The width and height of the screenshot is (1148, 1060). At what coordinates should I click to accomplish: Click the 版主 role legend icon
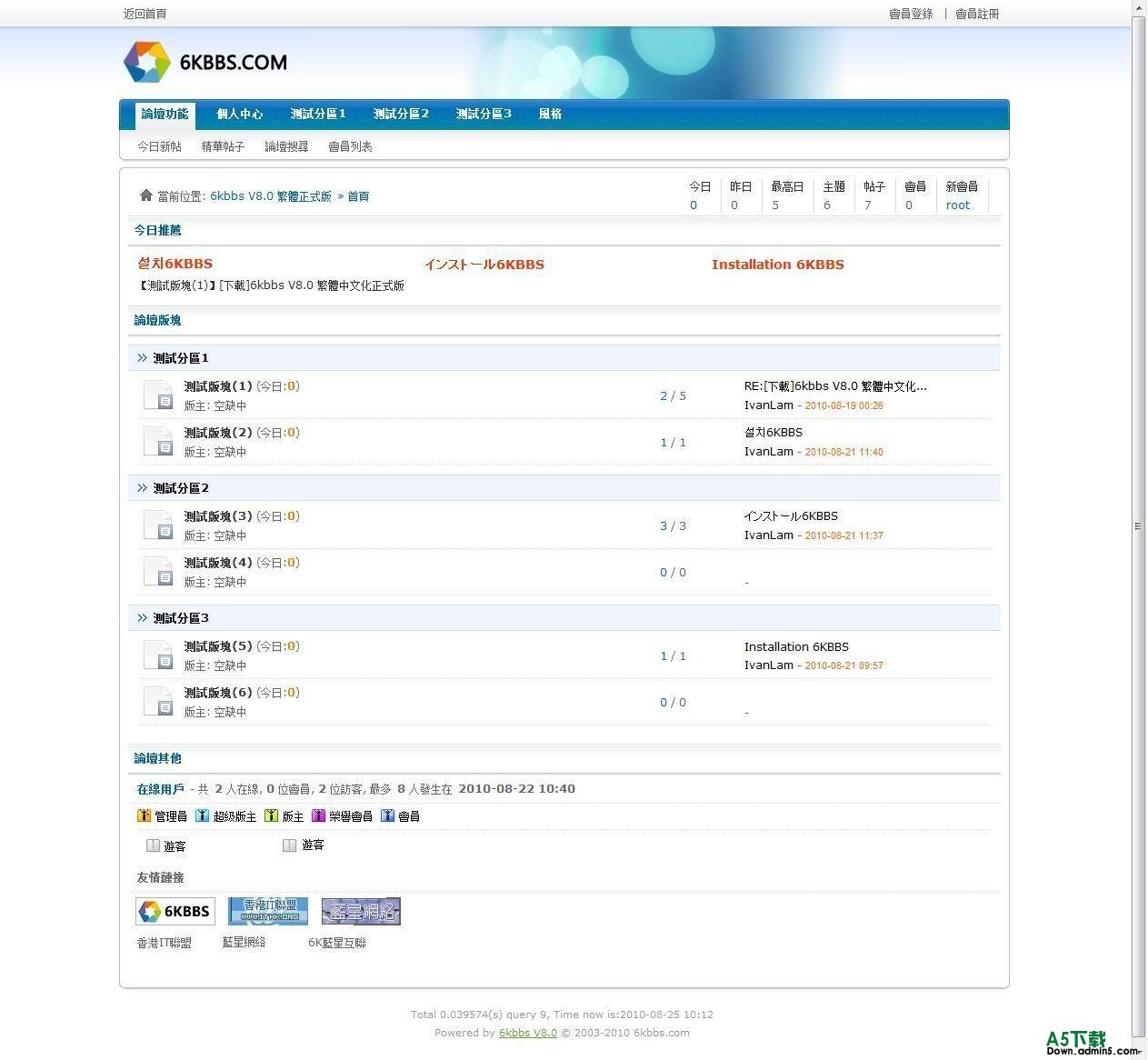[x=271, y=815]
